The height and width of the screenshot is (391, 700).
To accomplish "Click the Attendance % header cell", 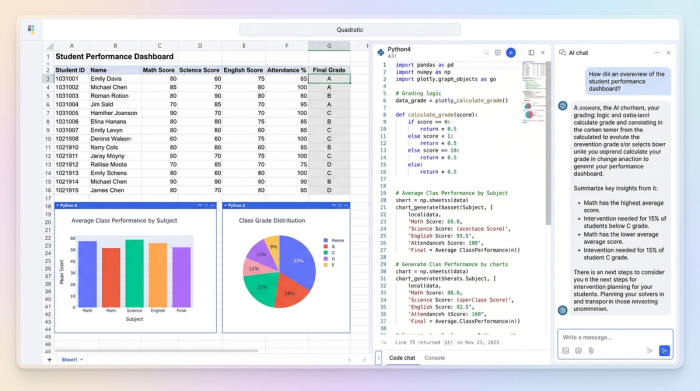I will (x=287, y=70).
